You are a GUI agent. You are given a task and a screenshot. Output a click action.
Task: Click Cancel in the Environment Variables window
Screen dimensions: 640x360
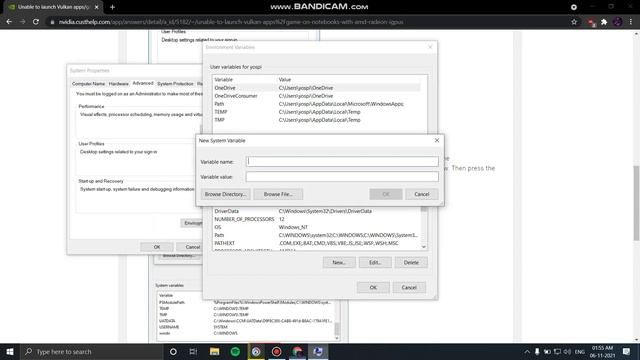[x=409, y=287]
